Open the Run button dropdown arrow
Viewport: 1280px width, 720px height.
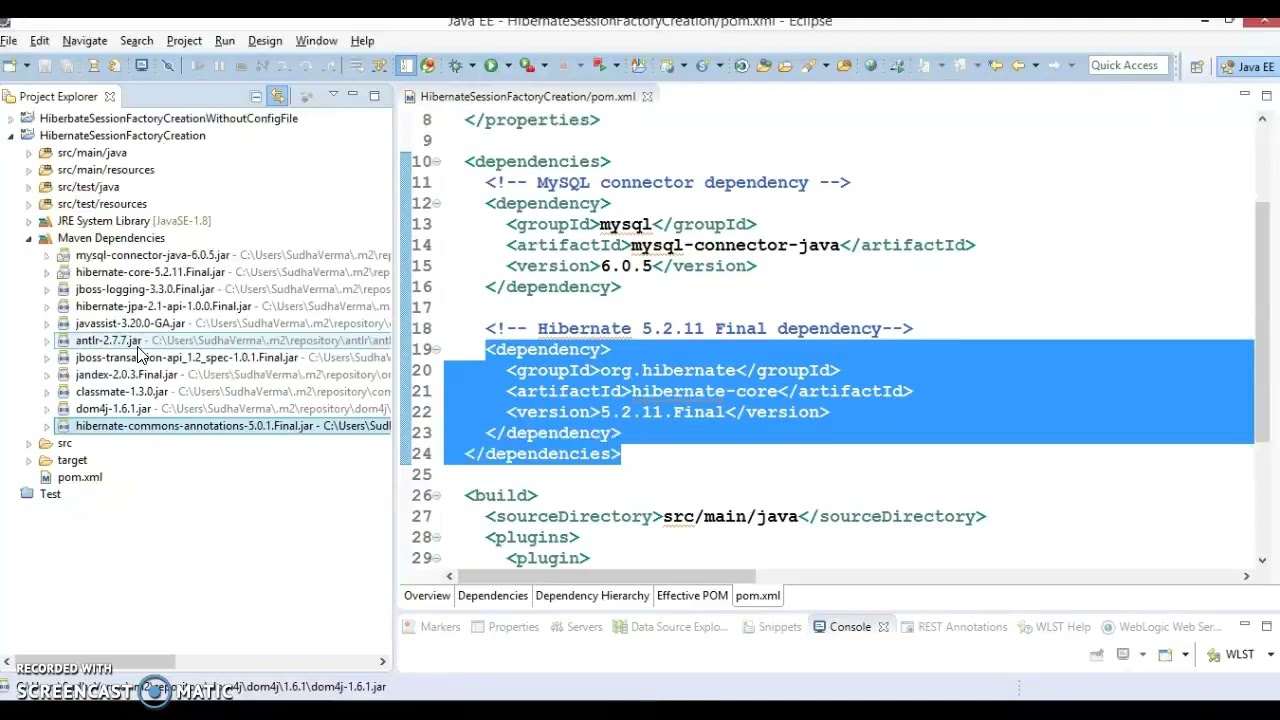click(508, 66)
